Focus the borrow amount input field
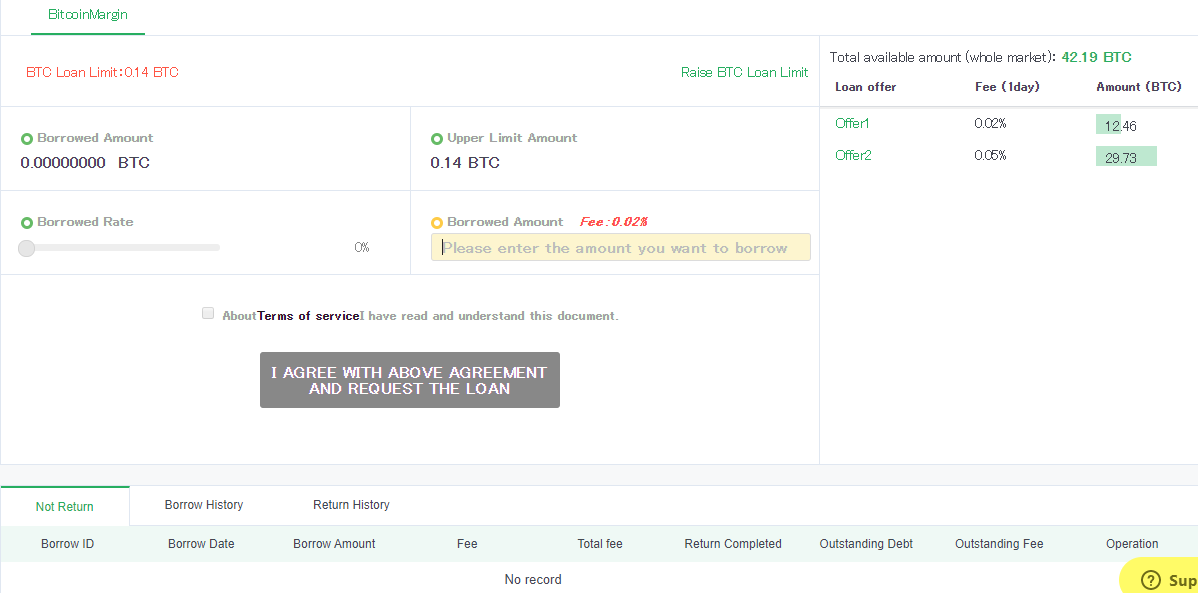 coord(620,248)
